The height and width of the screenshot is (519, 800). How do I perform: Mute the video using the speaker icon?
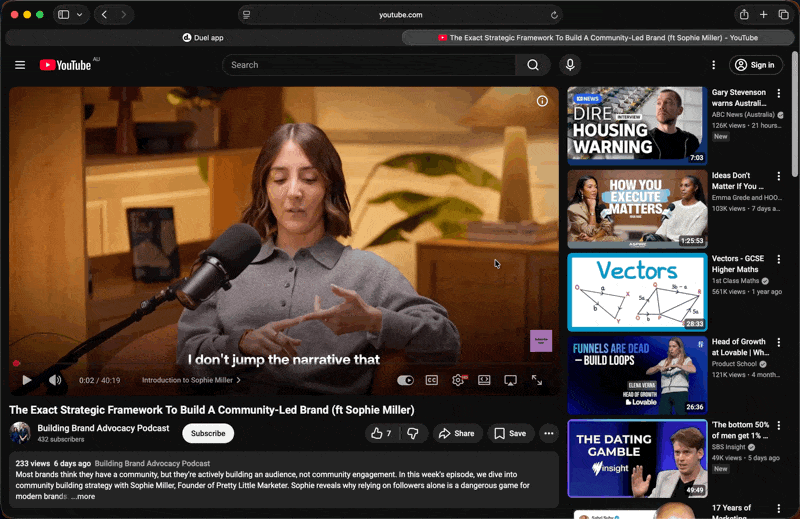pos(55,380)
